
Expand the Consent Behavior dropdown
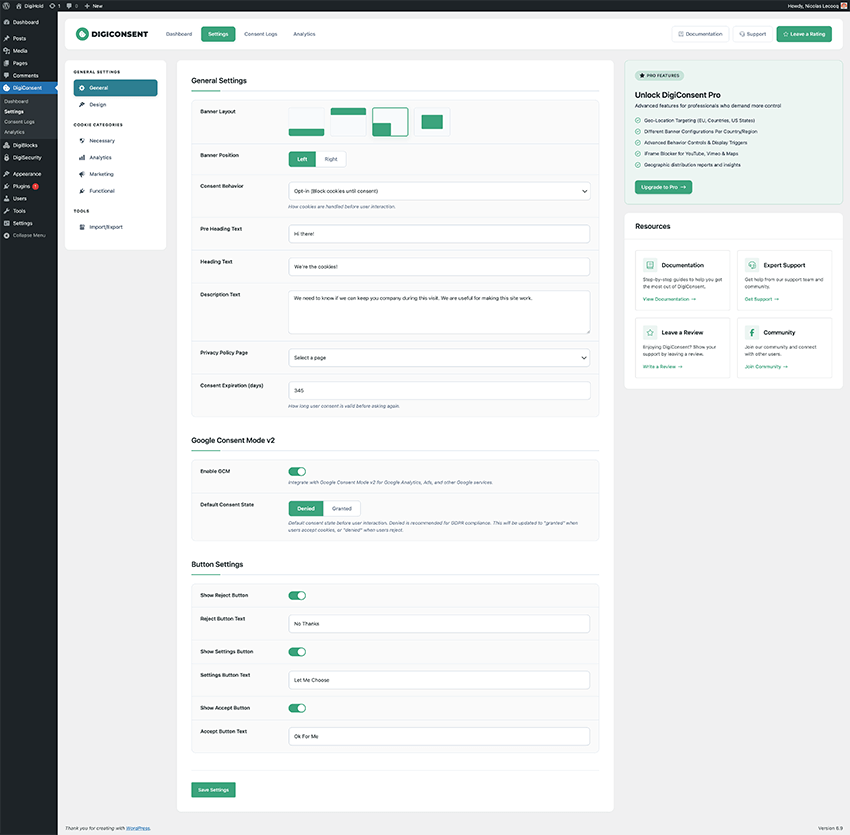point(439,191)
